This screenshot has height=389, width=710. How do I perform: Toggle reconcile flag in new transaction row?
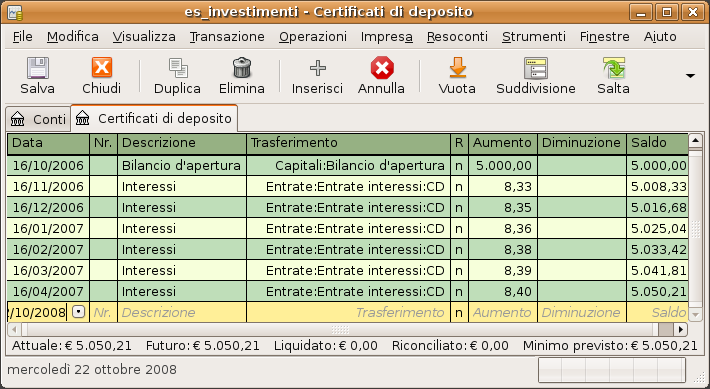tap(459, 312)
